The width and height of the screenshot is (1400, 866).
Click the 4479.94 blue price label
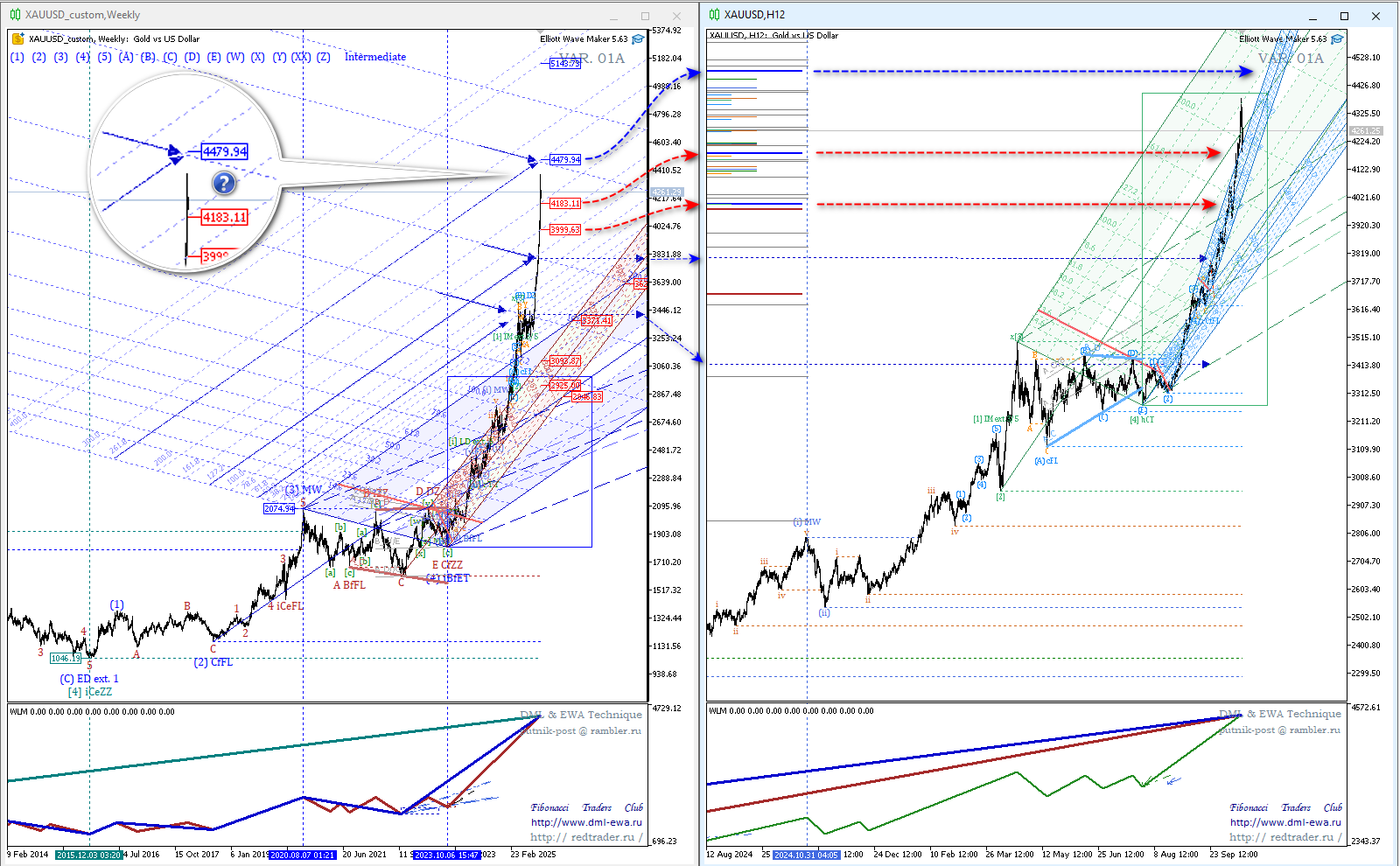(x=565, y=160)
